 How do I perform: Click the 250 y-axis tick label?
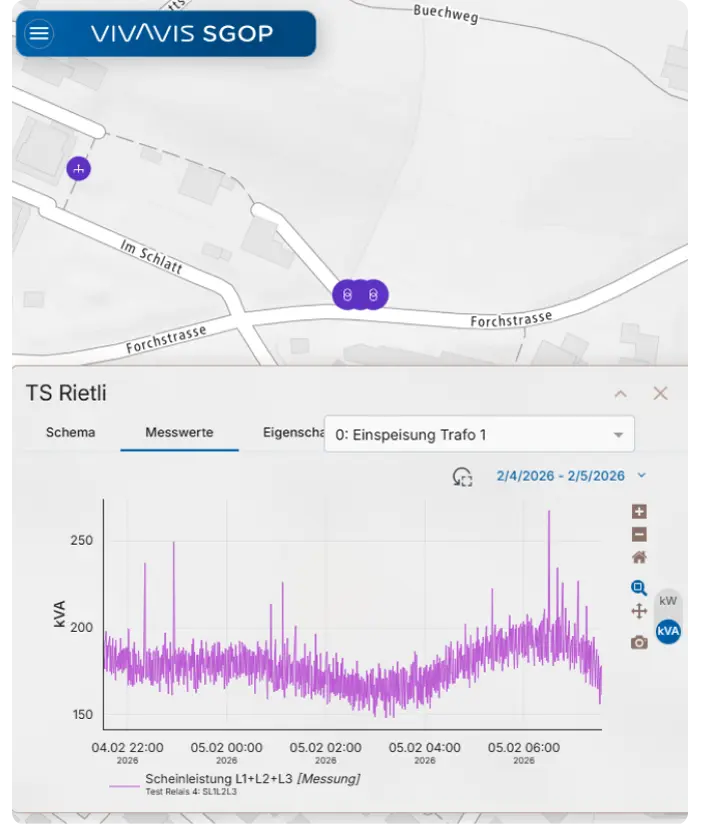82,540
